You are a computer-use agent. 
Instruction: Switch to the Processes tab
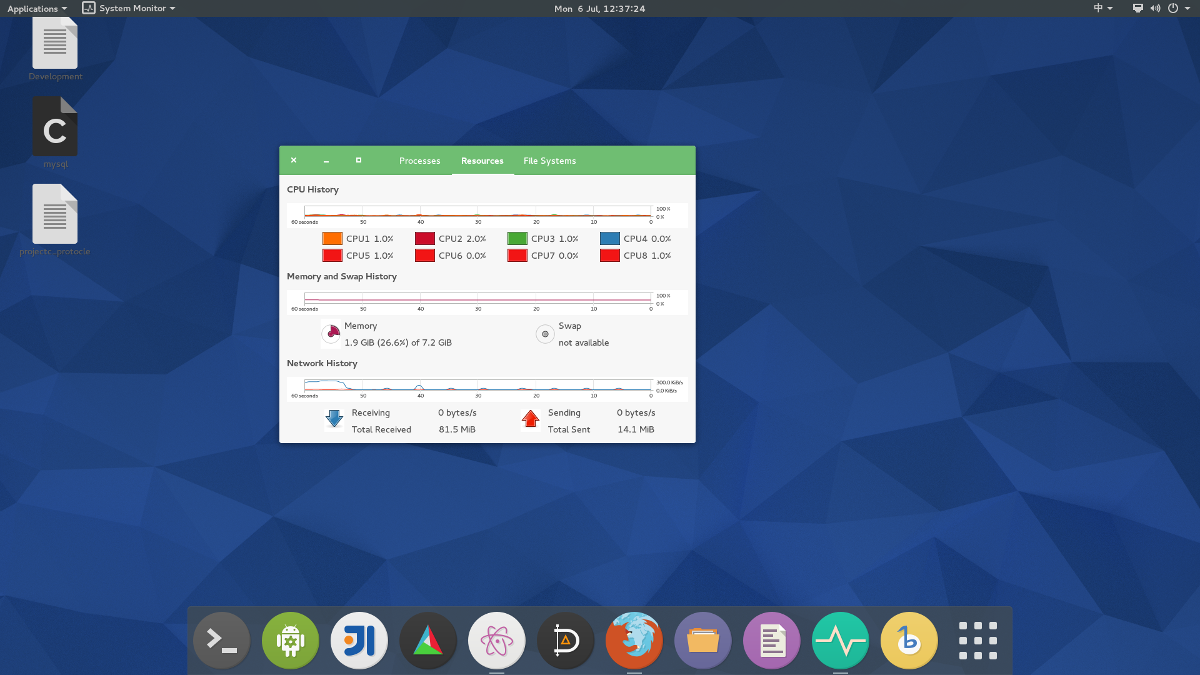click(x=419, y=161)
